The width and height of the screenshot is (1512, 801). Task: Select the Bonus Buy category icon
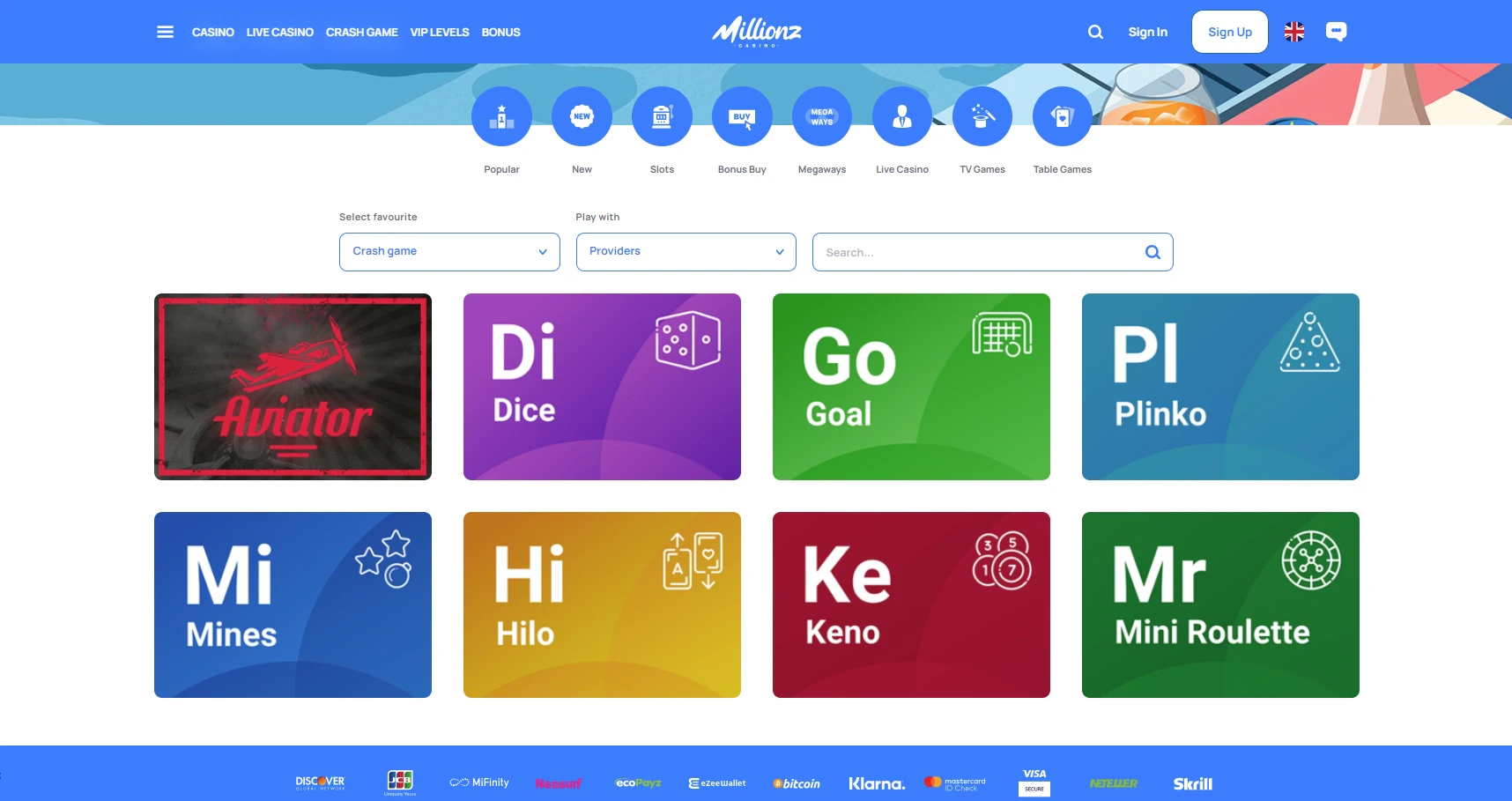click(x=742, y=116)
